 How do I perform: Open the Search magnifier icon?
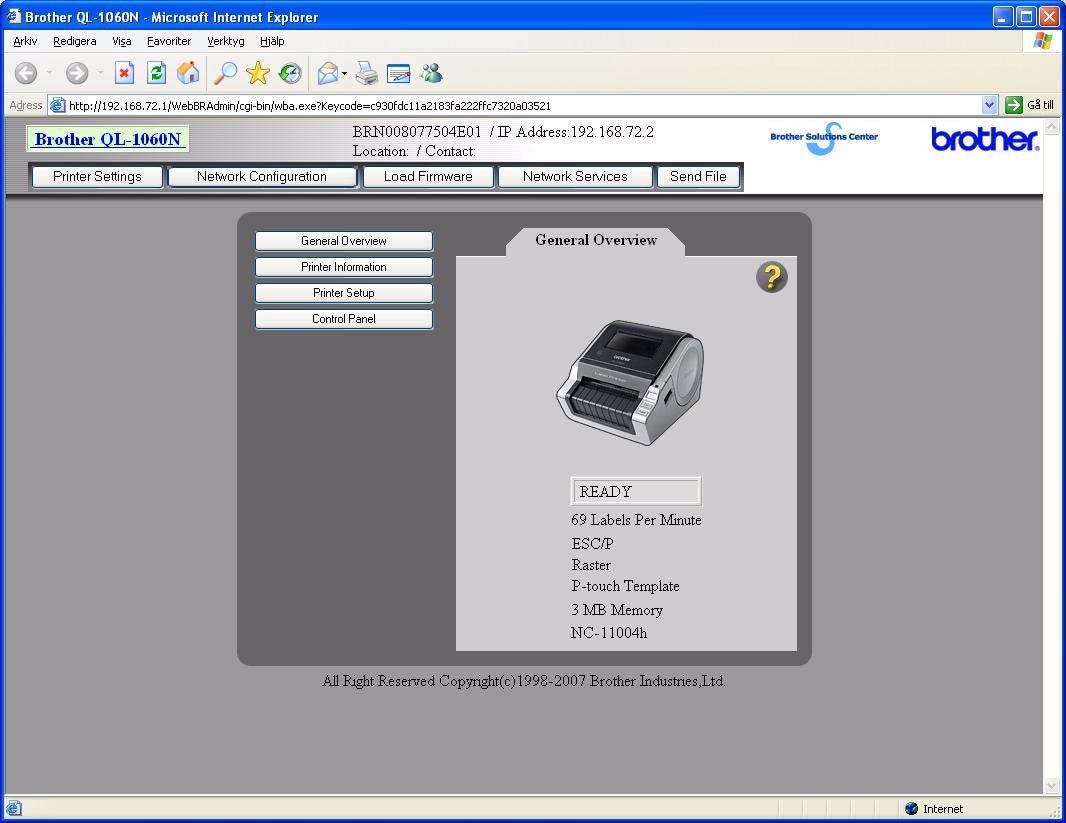pyautogui.click(x=225, y=73)
